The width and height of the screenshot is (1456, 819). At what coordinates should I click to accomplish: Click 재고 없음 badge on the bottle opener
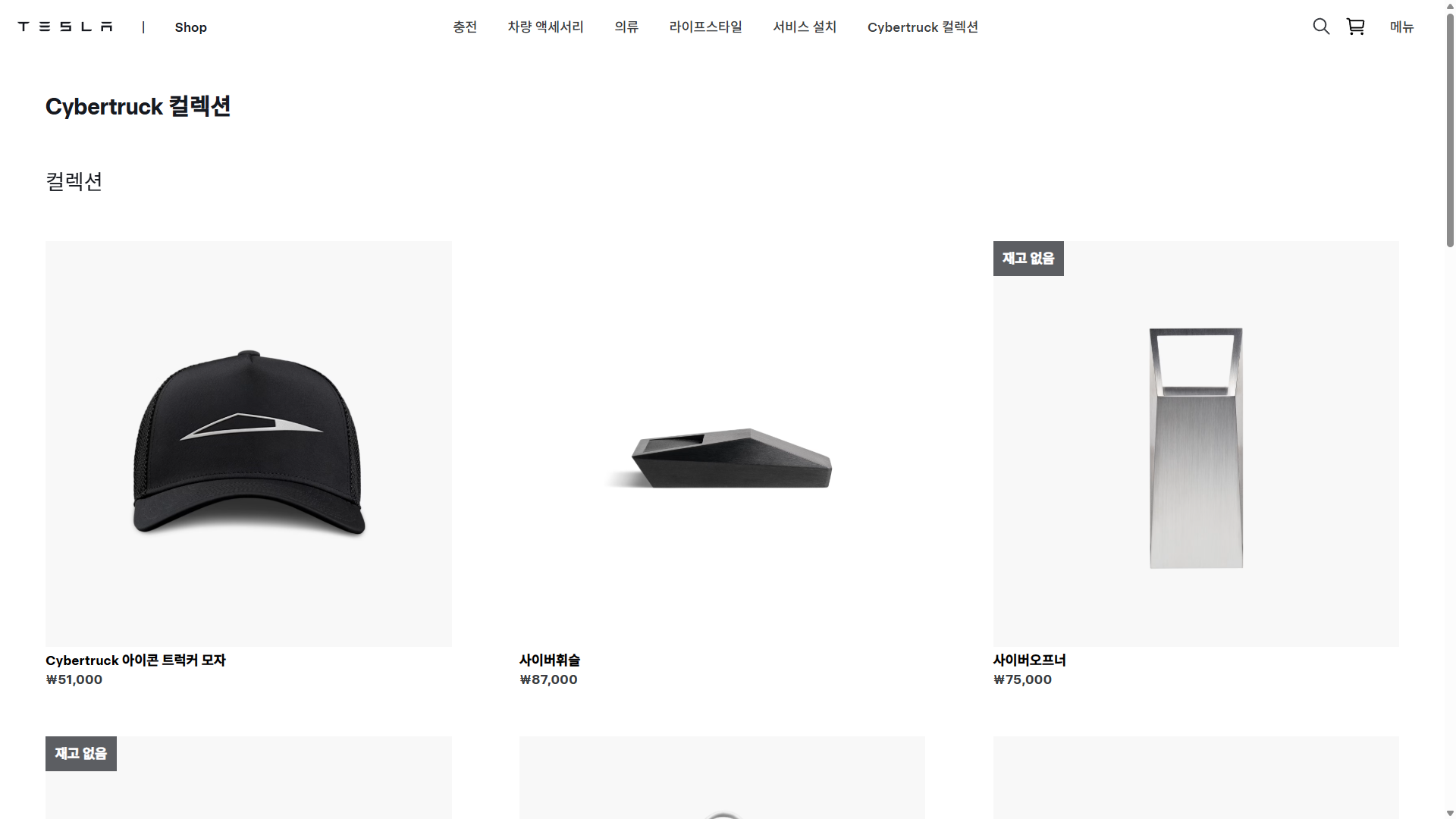(1028, 259)
